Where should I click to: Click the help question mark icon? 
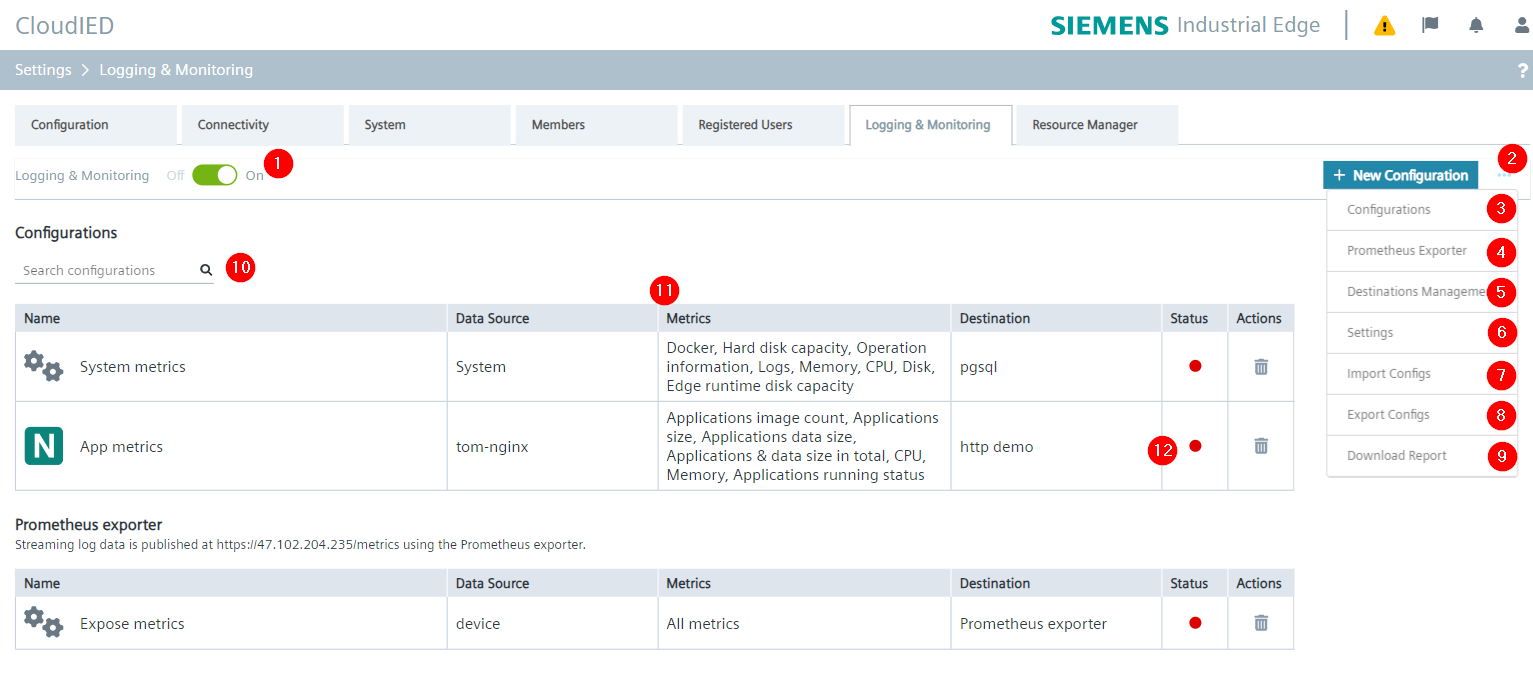pyautogui.click(x=1522, y=70)
